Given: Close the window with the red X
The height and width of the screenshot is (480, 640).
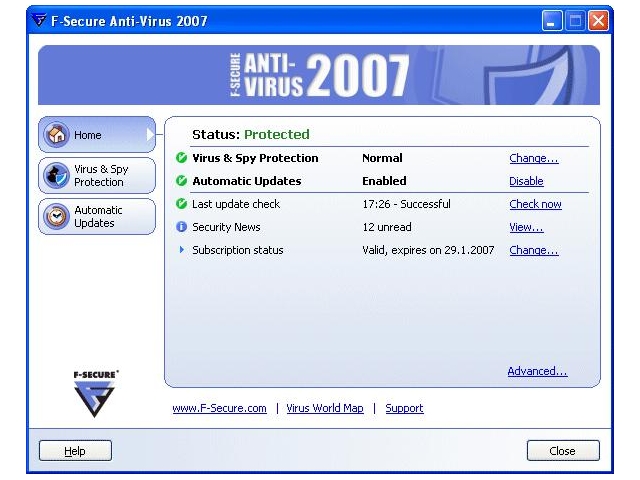Looking at the screenshot, I should tap(598, 20).
